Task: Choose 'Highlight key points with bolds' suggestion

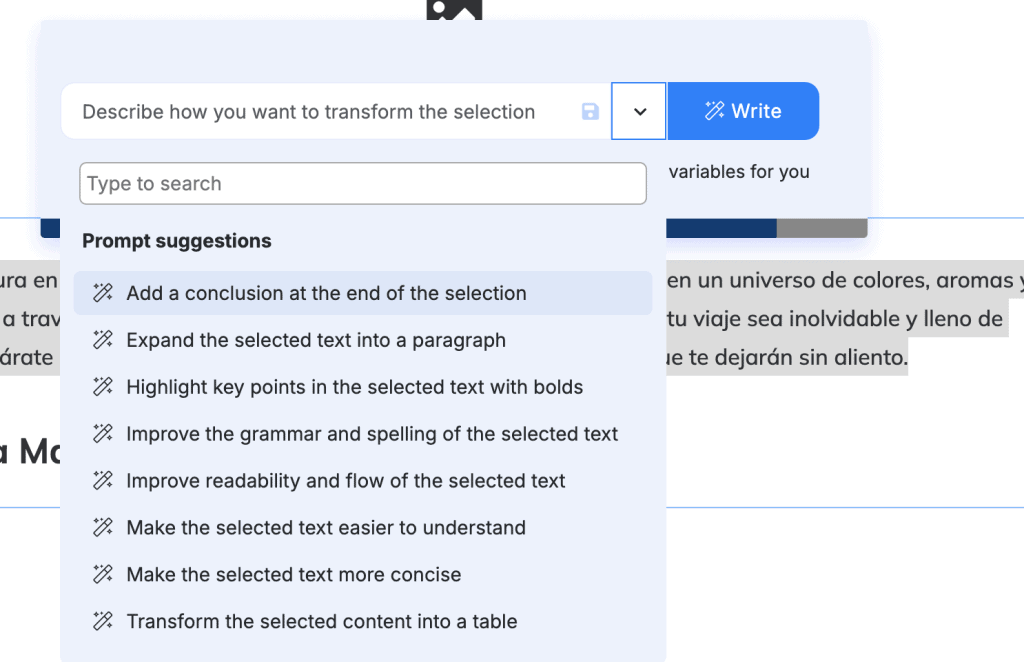Action: 363,387
